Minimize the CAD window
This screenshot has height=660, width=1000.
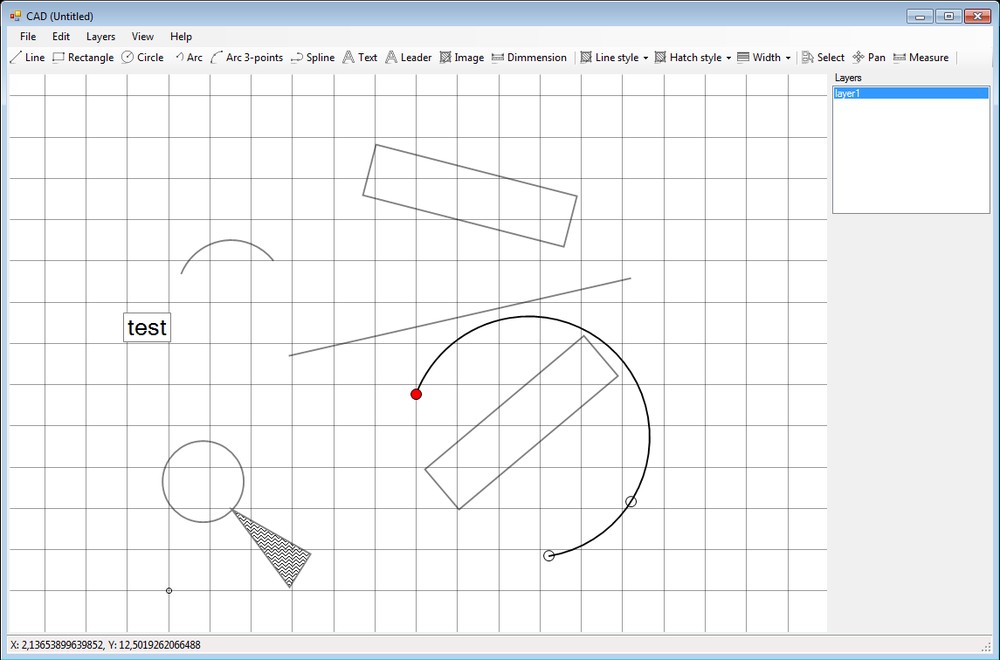920,16
